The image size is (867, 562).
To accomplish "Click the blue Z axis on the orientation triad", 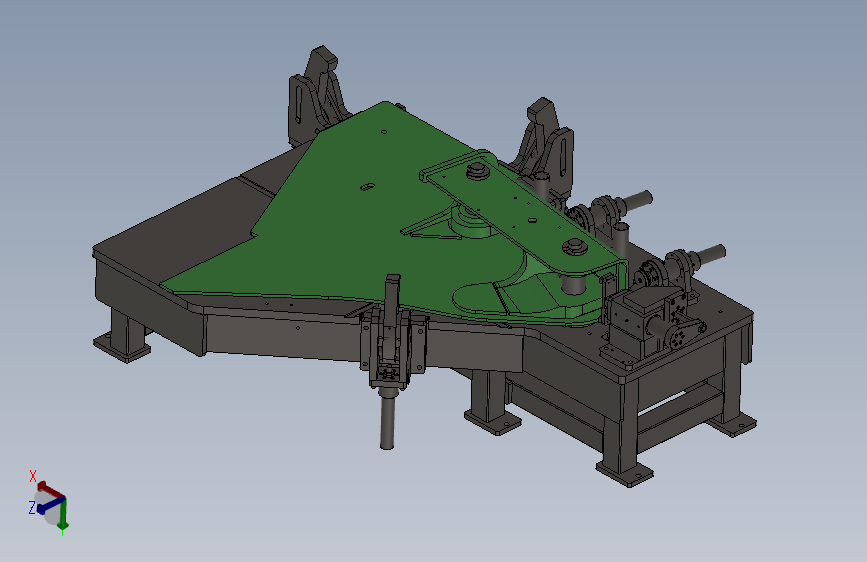I will pos(49,504).
